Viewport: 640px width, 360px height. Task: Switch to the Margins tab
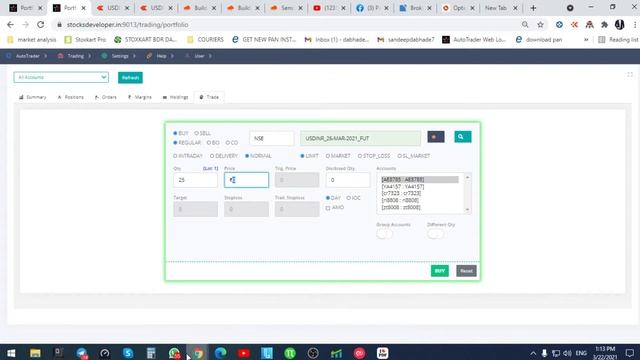click(140, 97)
